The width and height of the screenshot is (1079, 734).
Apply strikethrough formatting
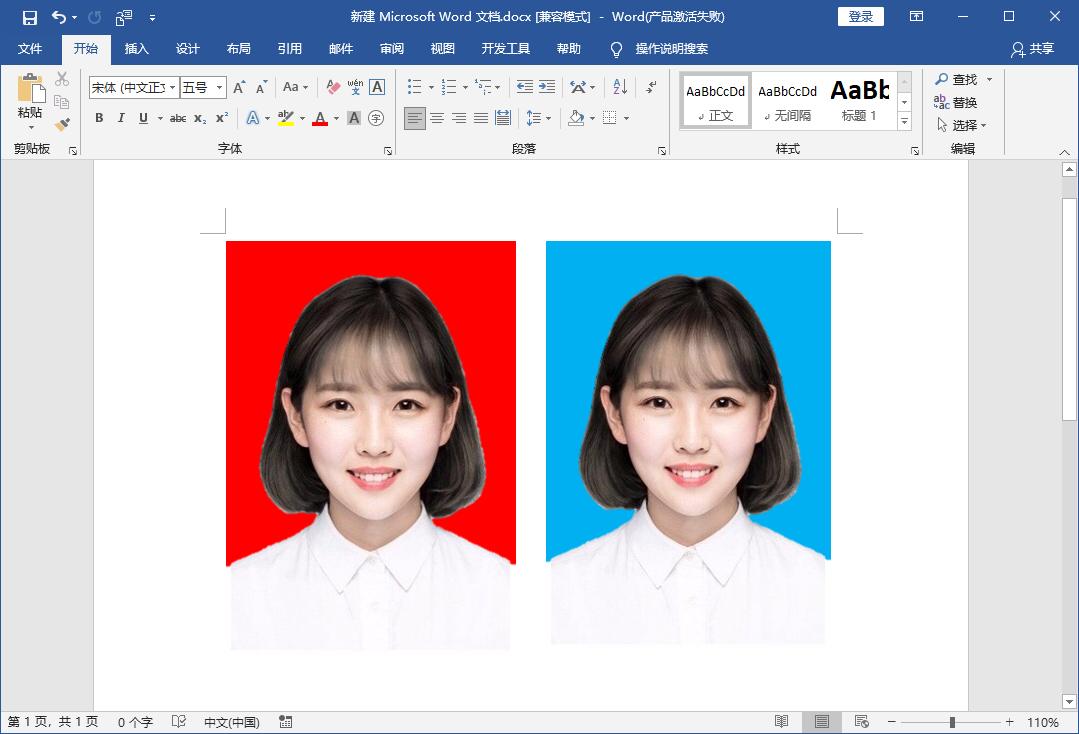[178, 118]
